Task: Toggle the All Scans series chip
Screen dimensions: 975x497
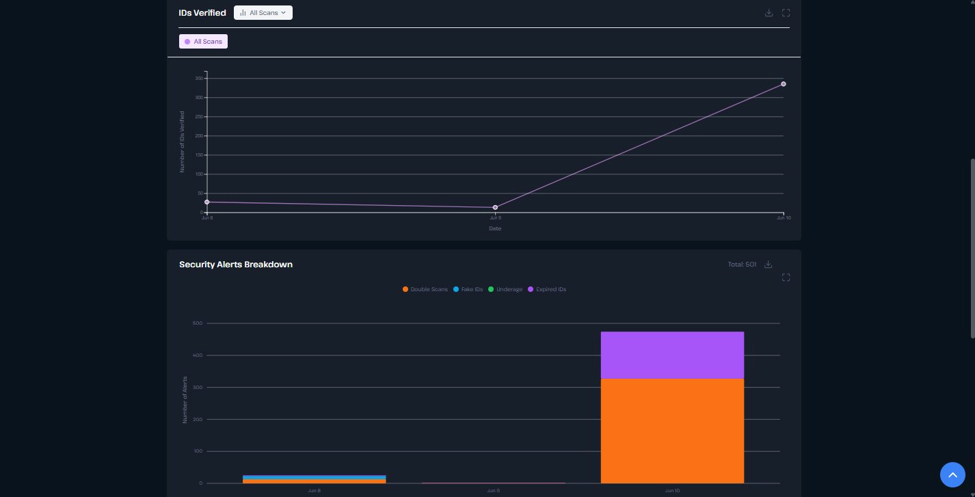Action: (x=203, y=42)
